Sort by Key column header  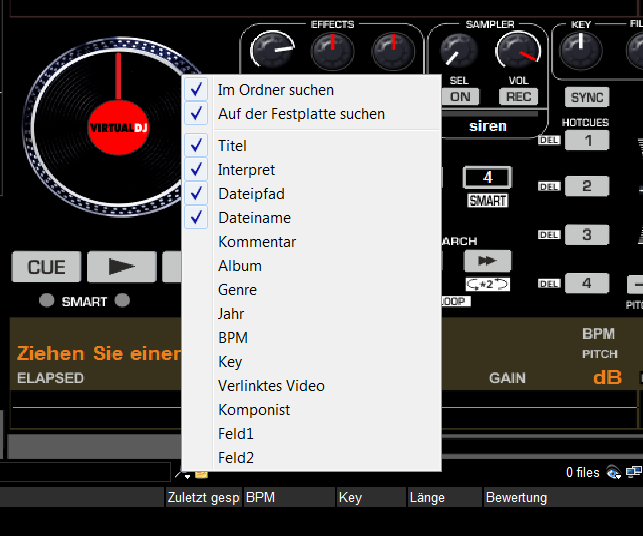click(x=372, y=497)
